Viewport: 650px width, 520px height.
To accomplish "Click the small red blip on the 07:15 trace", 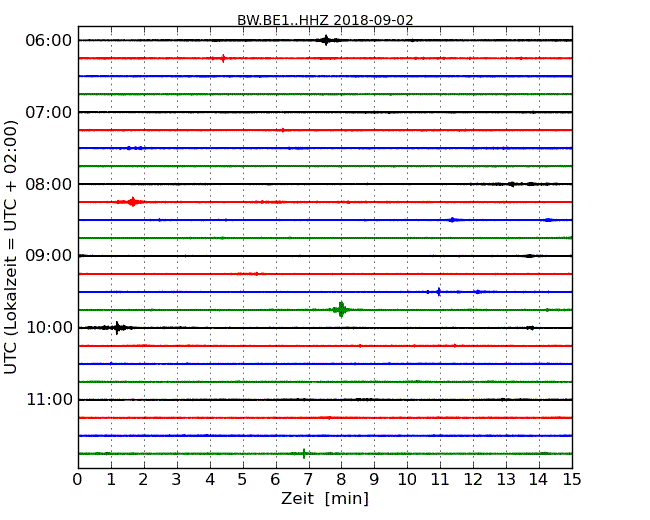I will click(283, 130).
